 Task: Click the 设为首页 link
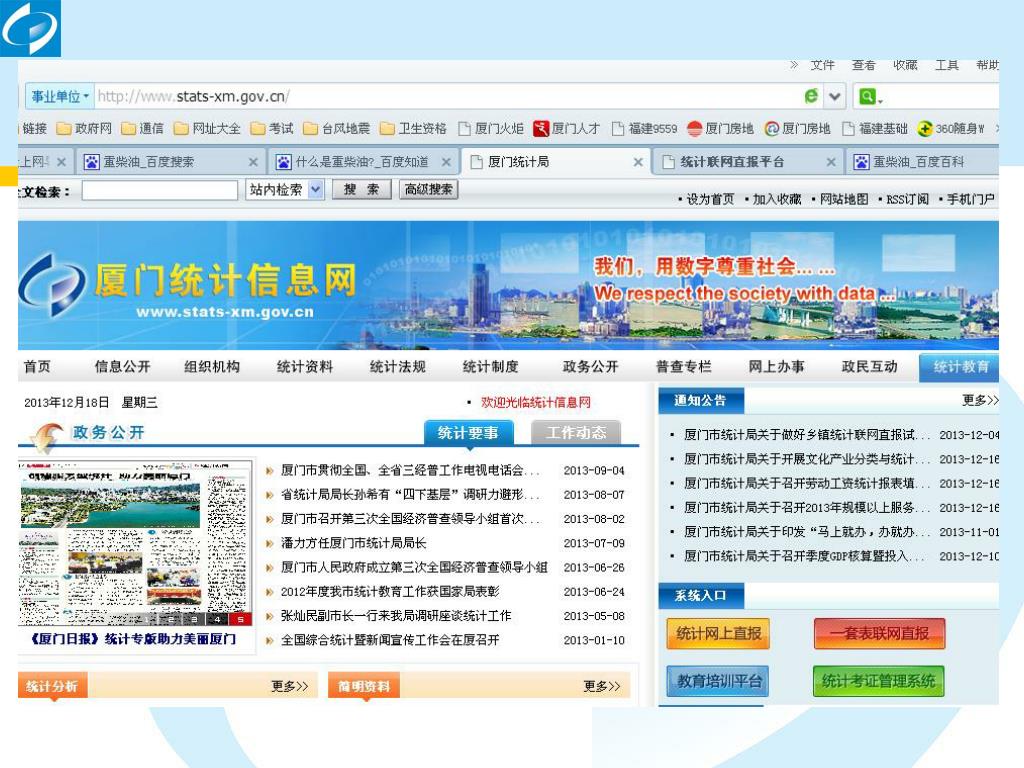click(710, 199)
